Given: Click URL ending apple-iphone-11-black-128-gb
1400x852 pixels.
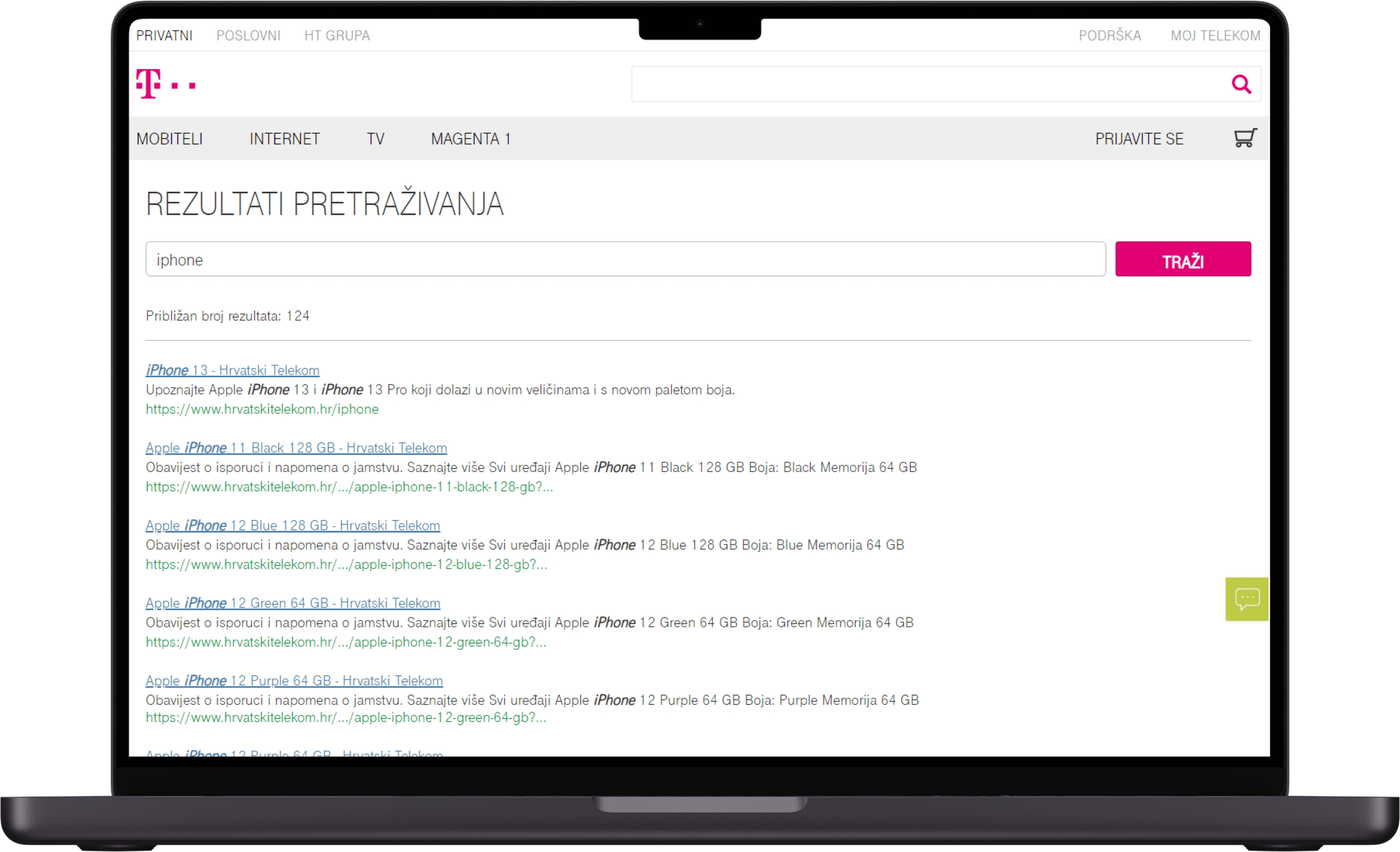Looking at the screenshot, I should (x=349, y=487).
